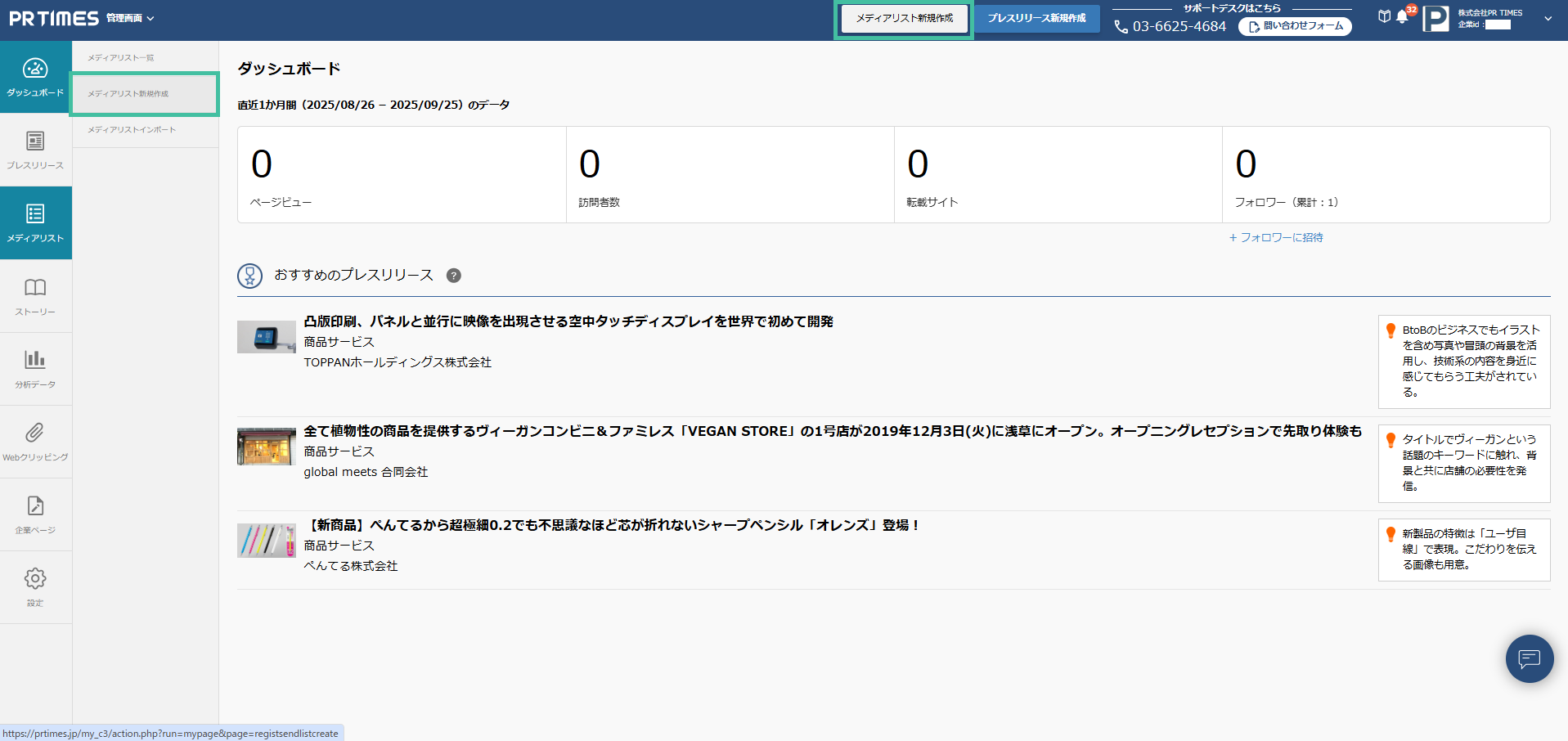Choose メディアリスト新規作成 in the submenu
Screen dimensions: 1568x741
point(128,94)
